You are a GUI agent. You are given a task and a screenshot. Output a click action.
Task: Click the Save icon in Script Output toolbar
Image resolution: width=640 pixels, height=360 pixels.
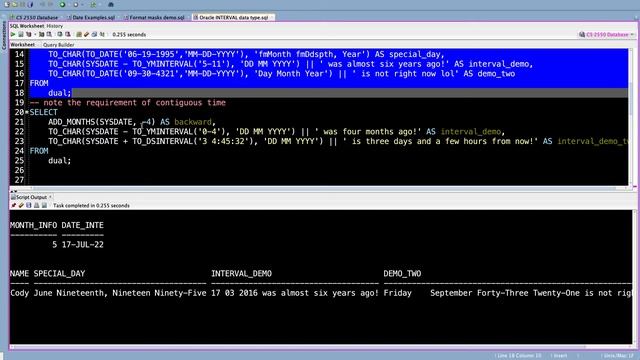point(29,205)
